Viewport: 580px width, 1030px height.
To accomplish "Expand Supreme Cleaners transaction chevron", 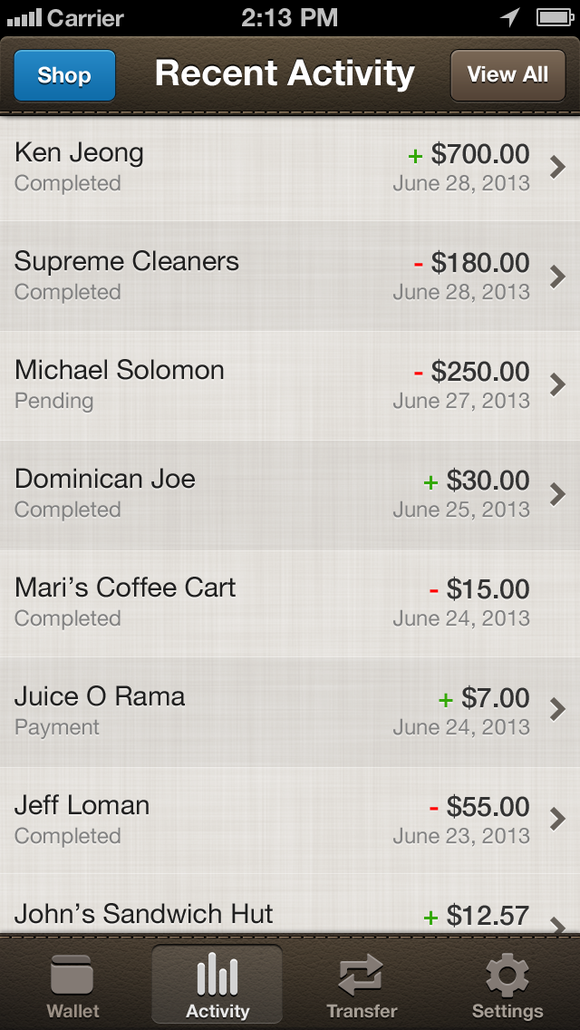I will [x=558, y=277].
